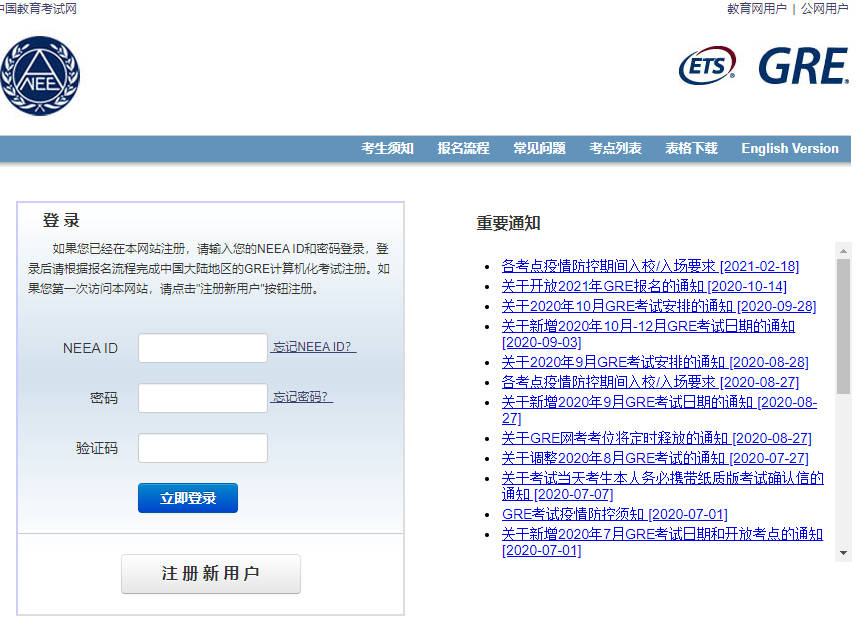Image resolution: width=856 pixels, height=622 pixels.
Task: Click the 验证码 captcha field
Action: 203,448
